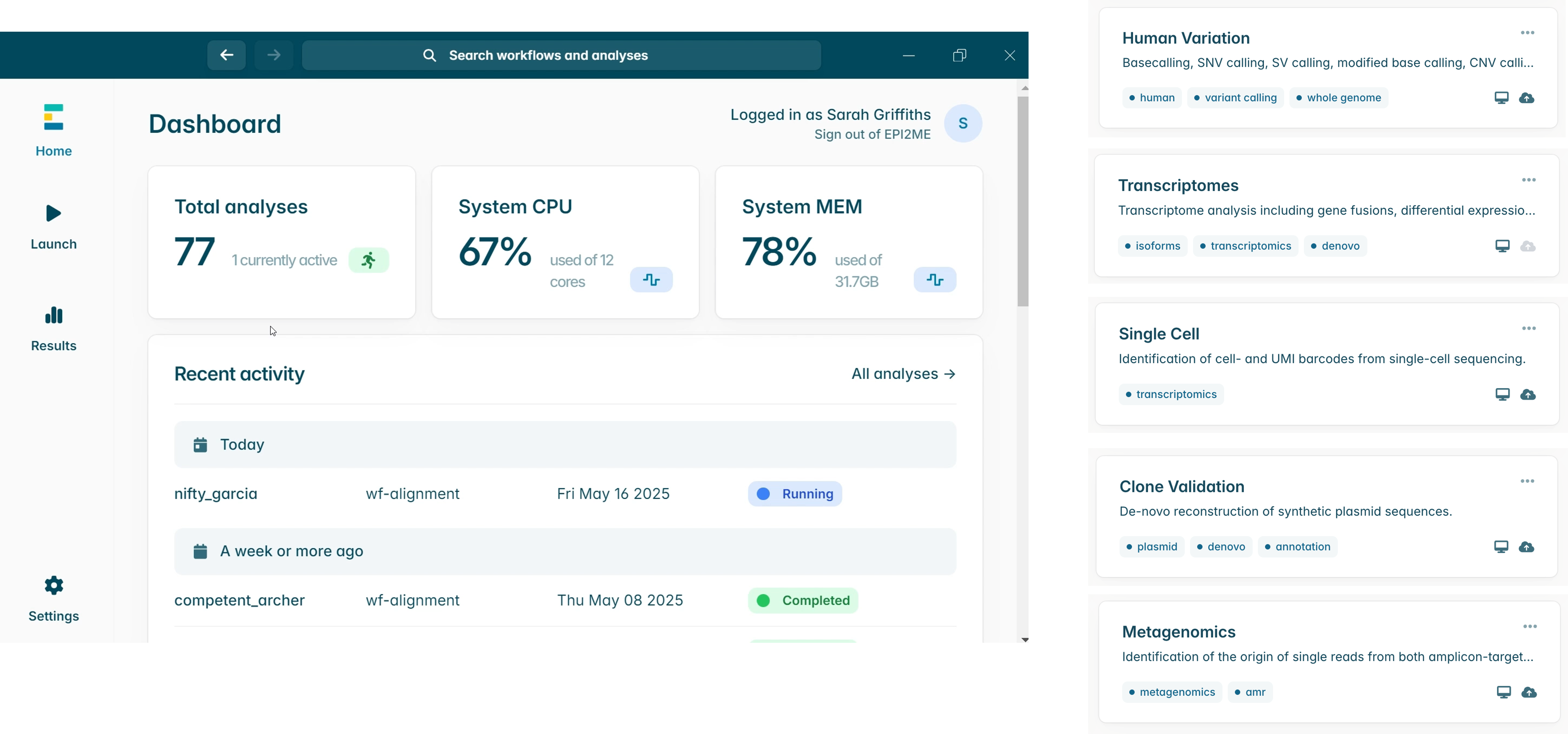Click Sign out of EPI2ME
Screen dimensions: 1568x734
pos(872,135)
